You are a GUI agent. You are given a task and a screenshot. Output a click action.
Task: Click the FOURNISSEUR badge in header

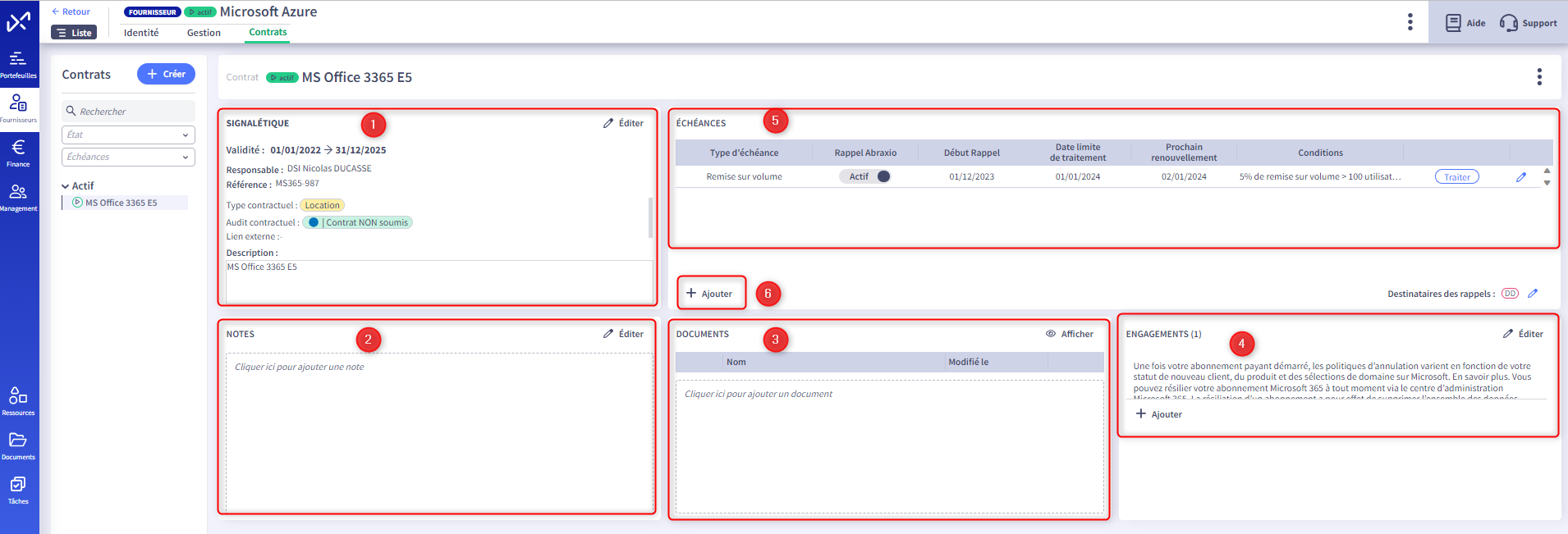pos(153,12)
